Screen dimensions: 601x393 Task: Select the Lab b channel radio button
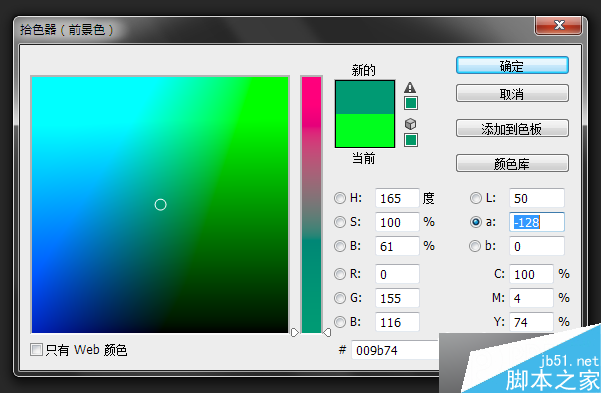475,246
